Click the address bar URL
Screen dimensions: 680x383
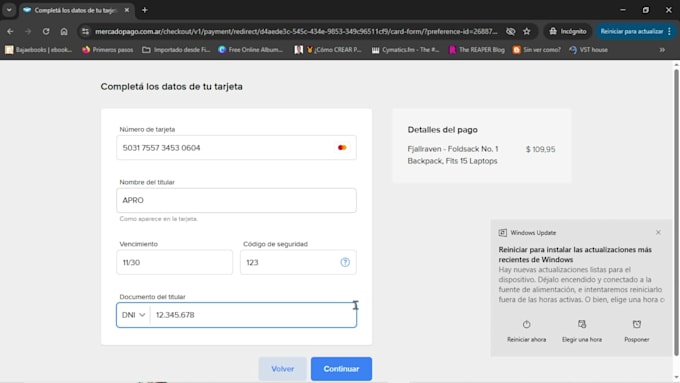point(296,31)
